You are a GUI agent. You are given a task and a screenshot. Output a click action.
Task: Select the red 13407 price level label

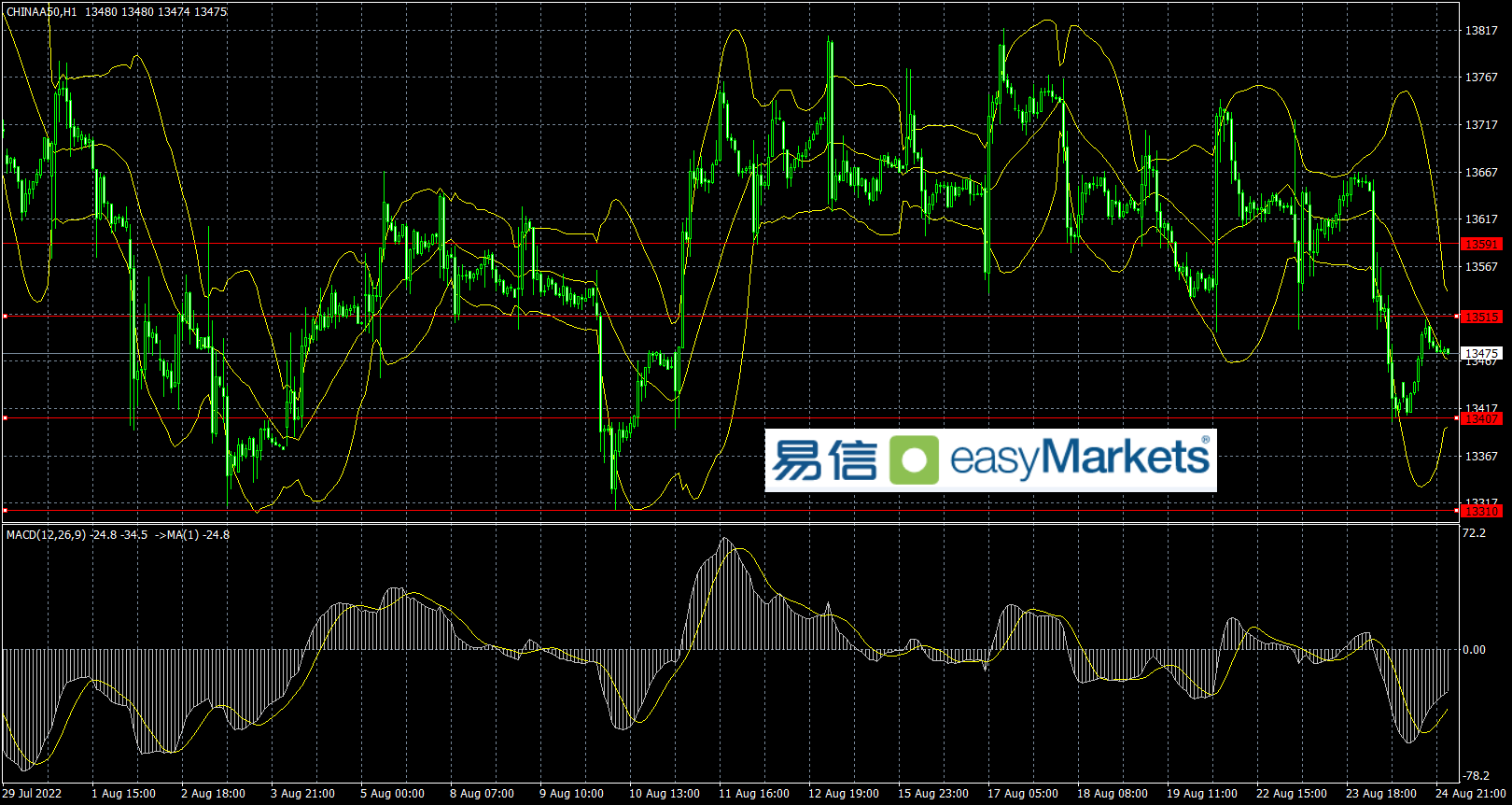point(1481,418)
